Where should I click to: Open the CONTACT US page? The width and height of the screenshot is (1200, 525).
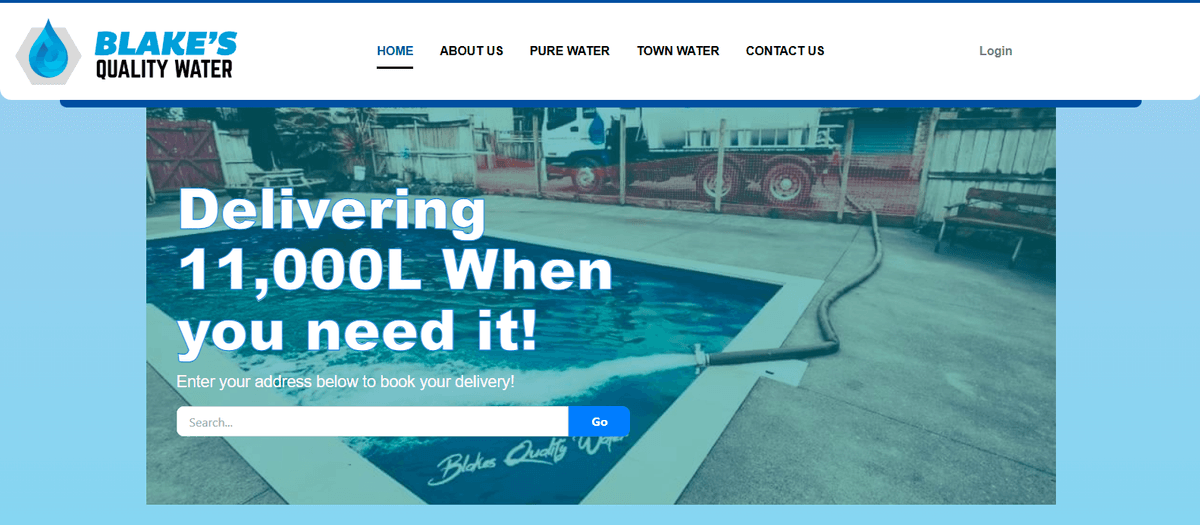click(x=785, y=51)
